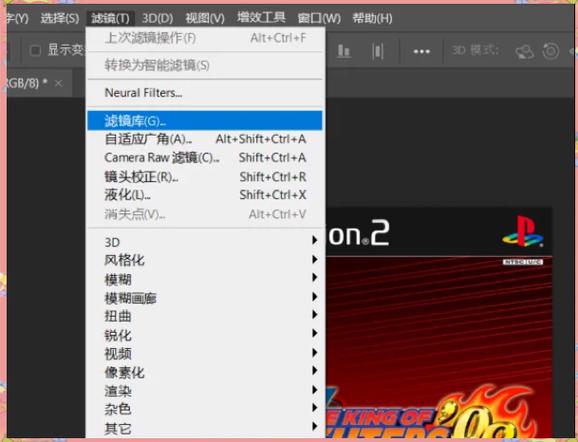Open the 窗口(W) menu

(319, 18)
